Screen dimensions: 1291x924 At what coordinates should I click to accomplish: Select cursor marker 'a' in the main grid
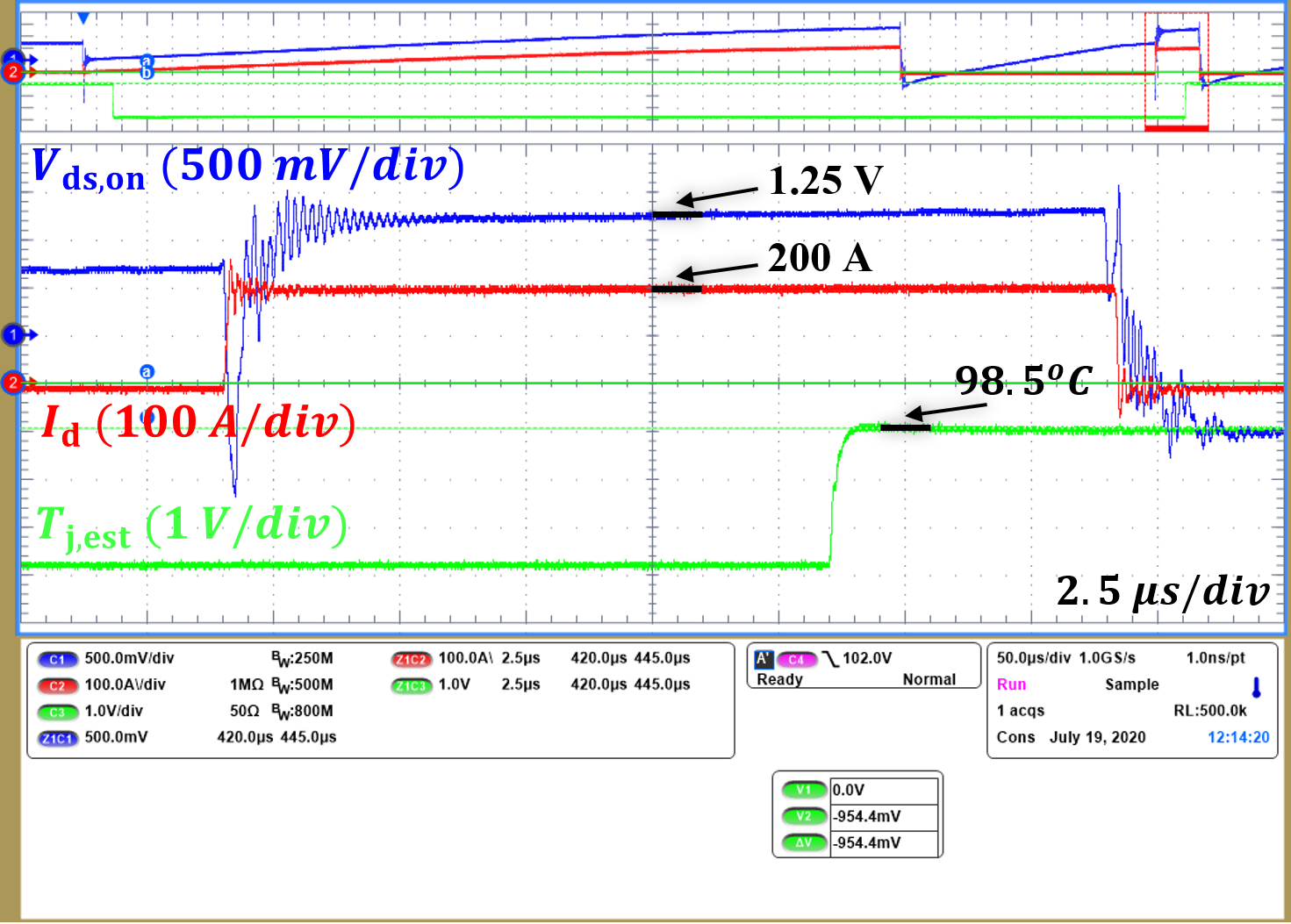147,372
